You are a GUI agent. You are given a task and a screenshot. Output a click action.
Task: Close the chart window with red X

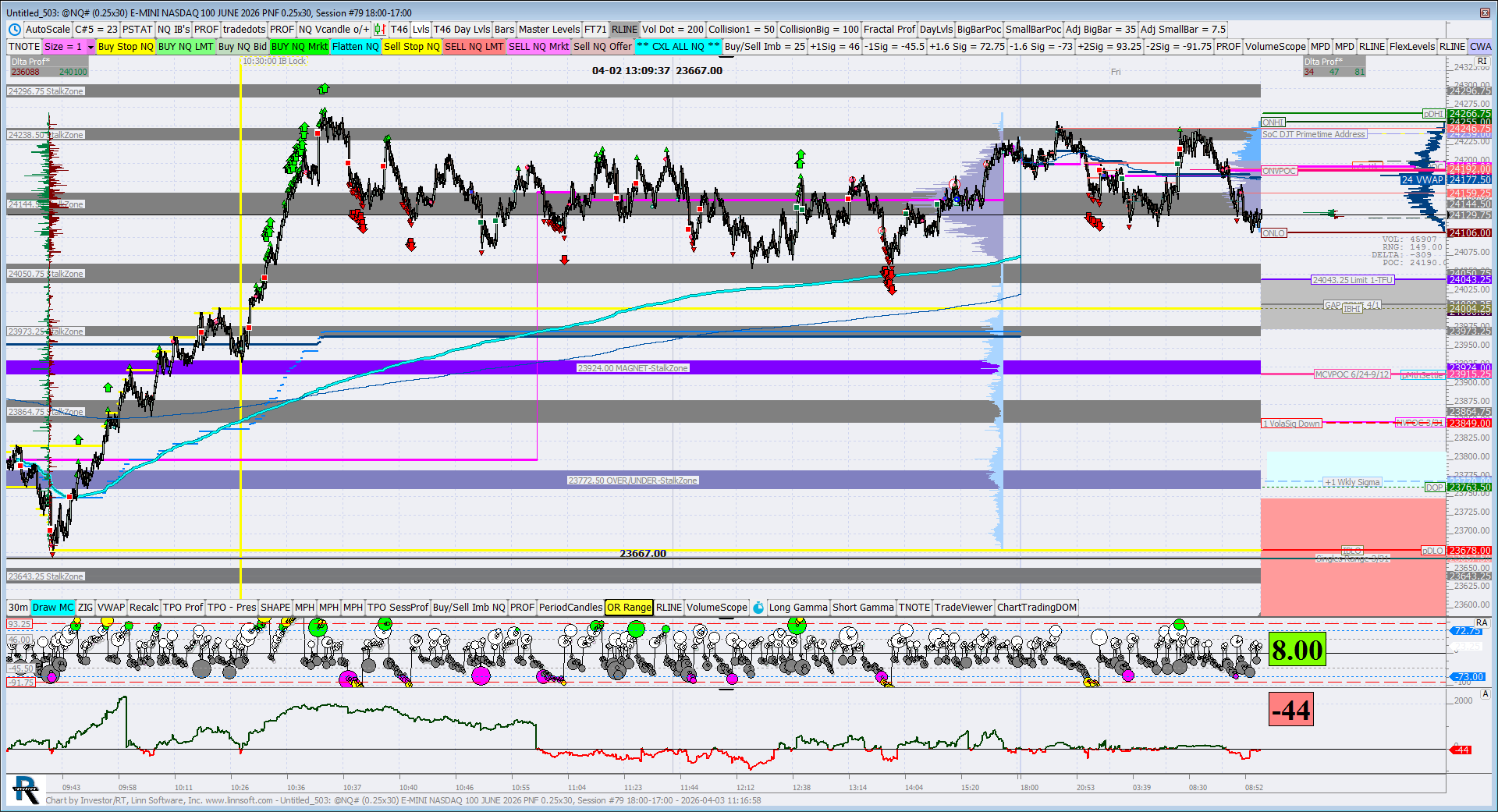(x=1485, y=12)
